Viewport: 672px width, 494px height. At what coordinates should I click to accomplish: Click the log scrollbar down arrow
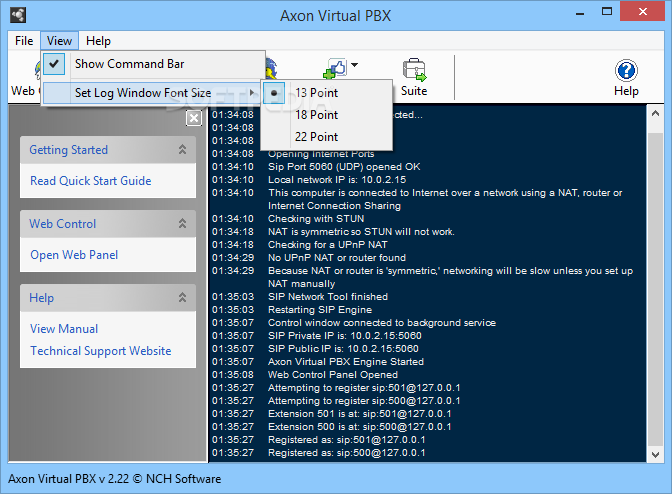(x=655, y=455)
